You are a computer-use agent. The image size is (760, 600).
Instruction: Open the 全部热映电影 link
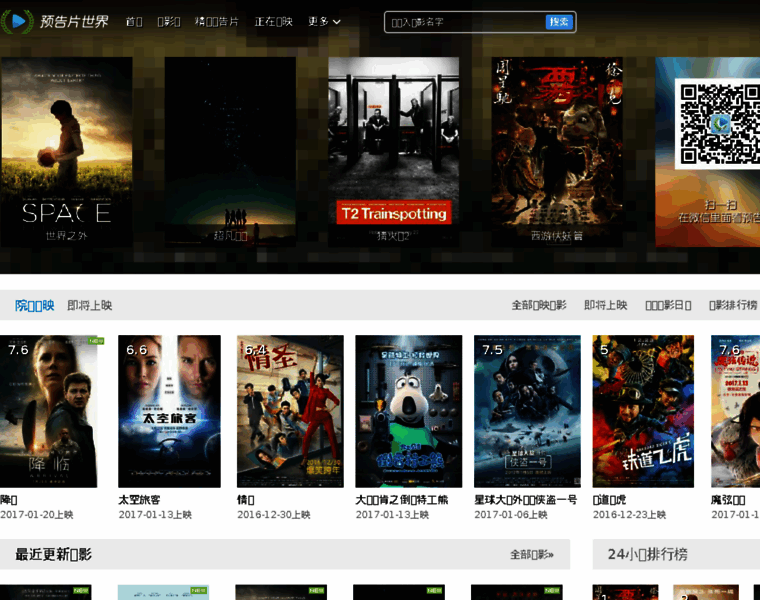pos(539,305)
